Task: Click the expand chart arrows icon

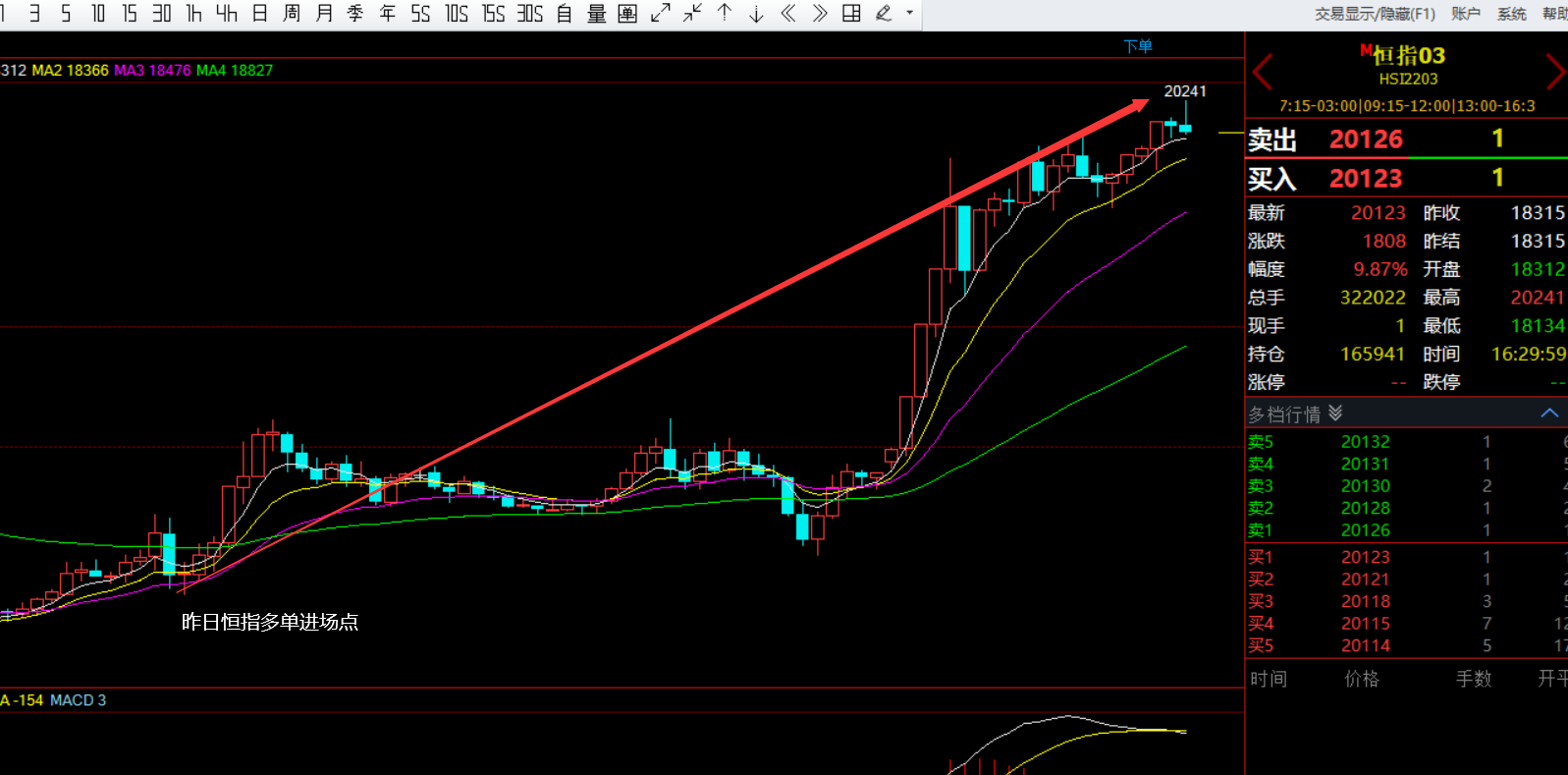Action: click(x=661, y=14)
